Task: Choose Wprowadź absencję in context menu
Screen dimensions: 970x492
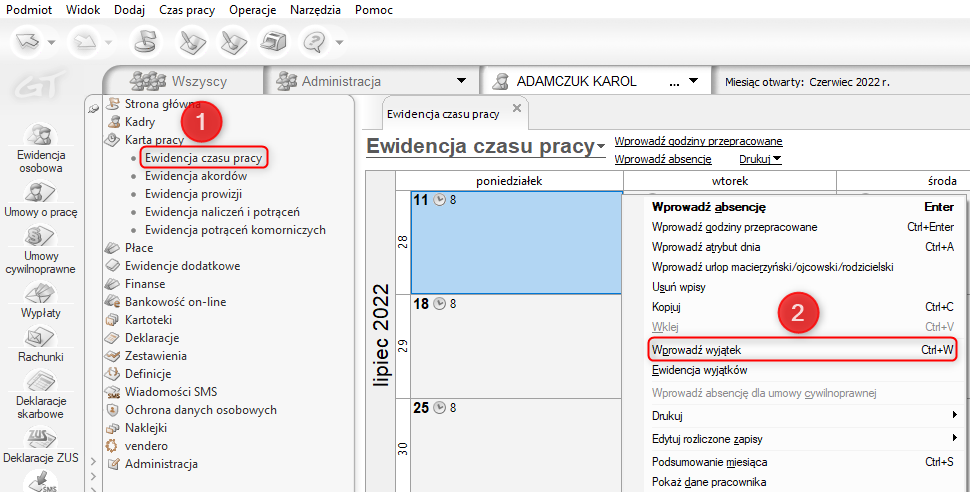Action: [802, 207]
